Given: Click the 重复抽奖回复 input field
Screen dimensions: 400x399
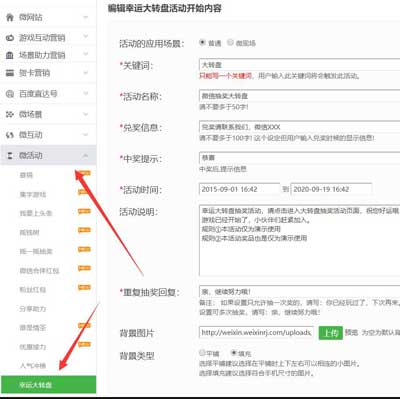Looking at the screenshot, I should pyautogui.click(x=299, y=292).
